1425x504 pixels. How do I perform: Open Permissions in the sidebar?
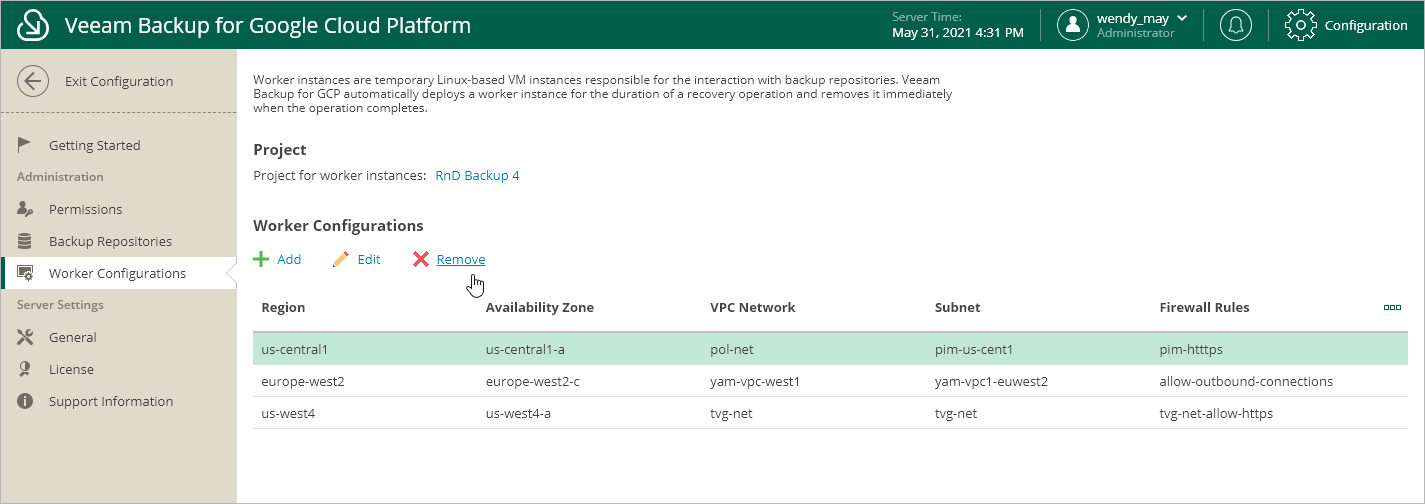click(x=85, y=209)
